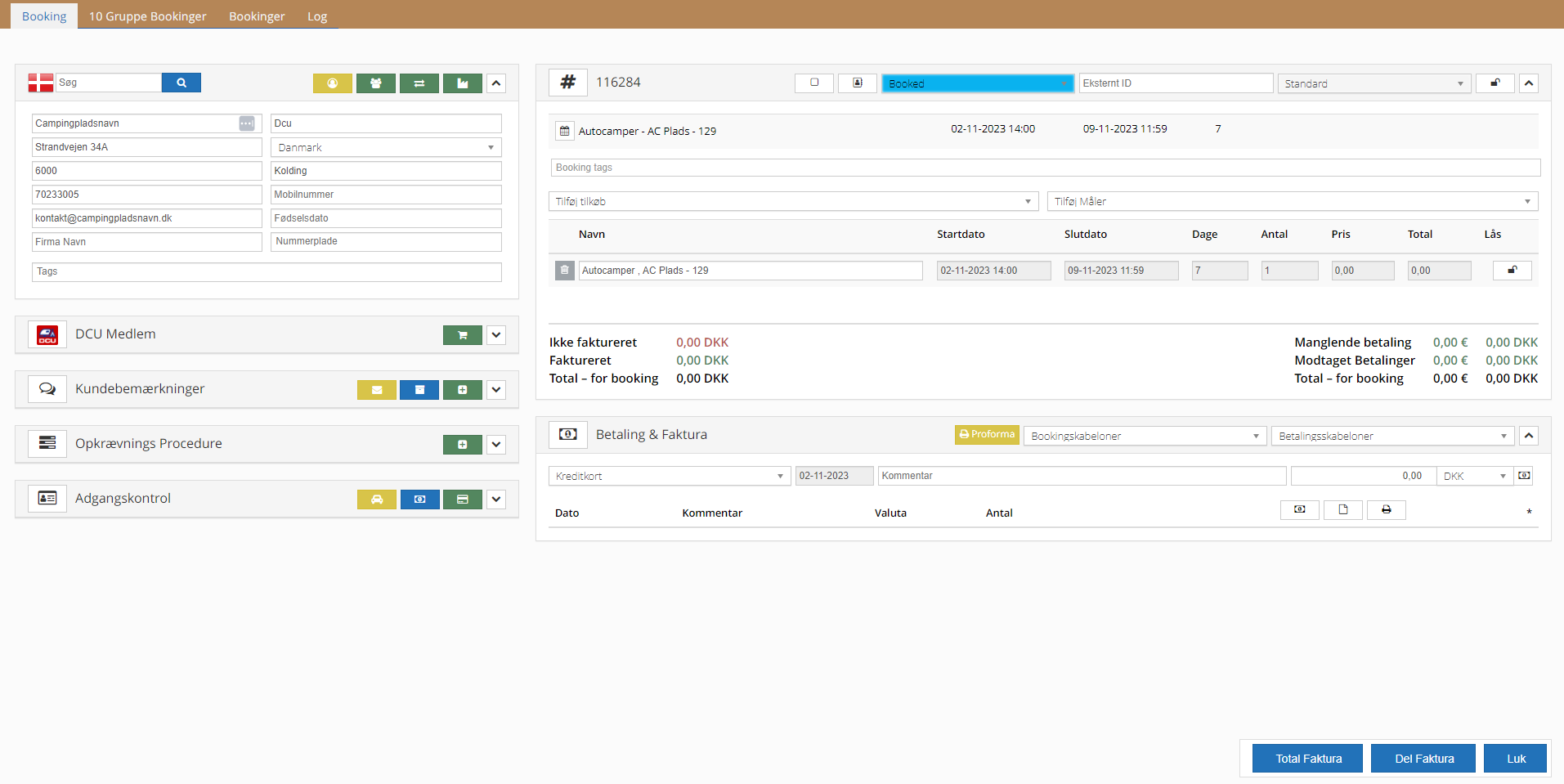Open the Booked status dropdown
The width and height of the screenshot is (1564, 784).
coord(977,83)
